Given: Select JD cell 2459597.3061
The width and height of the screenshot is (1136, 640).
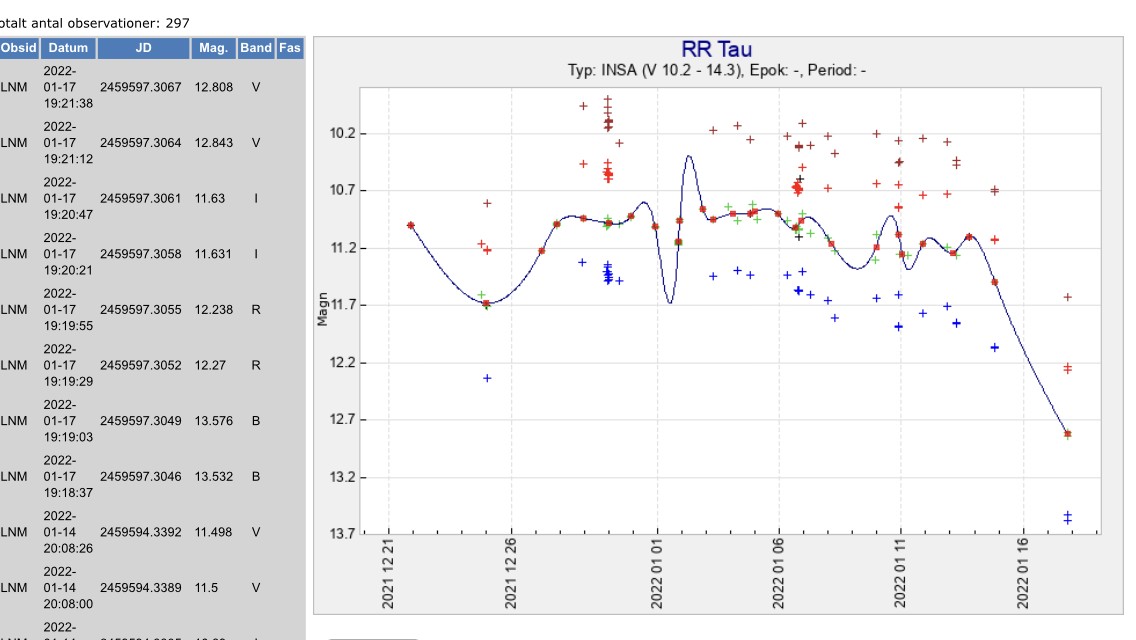Looking at the screenshot, I should (x=140, y=198).
